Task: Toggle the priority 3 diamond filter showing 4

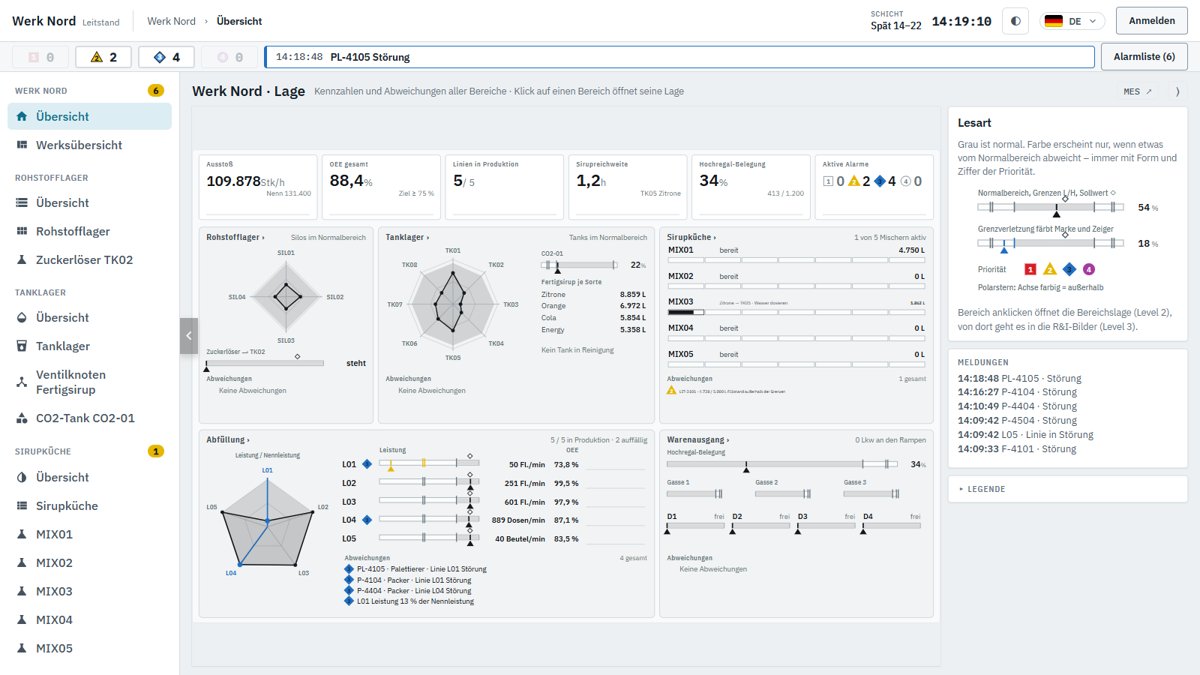Action: pos(166,57)
